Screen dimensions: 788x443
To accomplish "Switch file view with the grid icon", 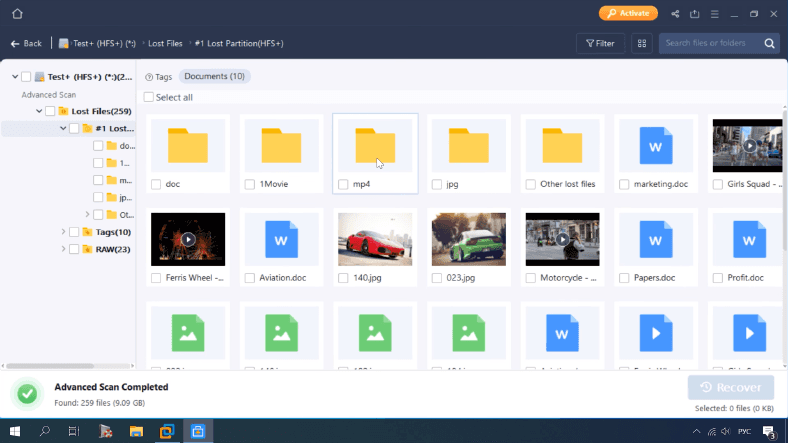I will [641, 43].
